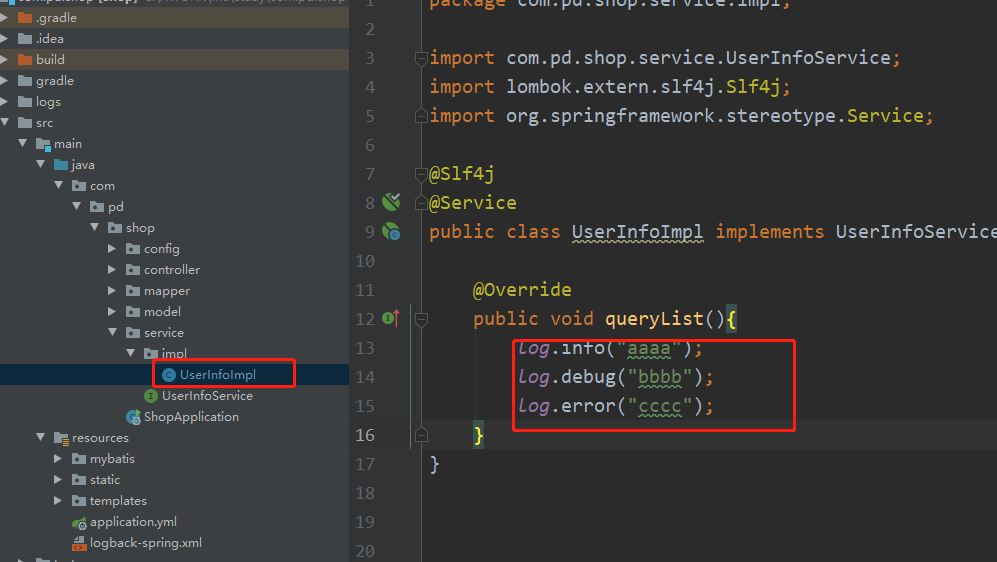The width and height of the screenshot is (997, 562).
Task: Click the controller package icon
Action: (x=133, y=270)
